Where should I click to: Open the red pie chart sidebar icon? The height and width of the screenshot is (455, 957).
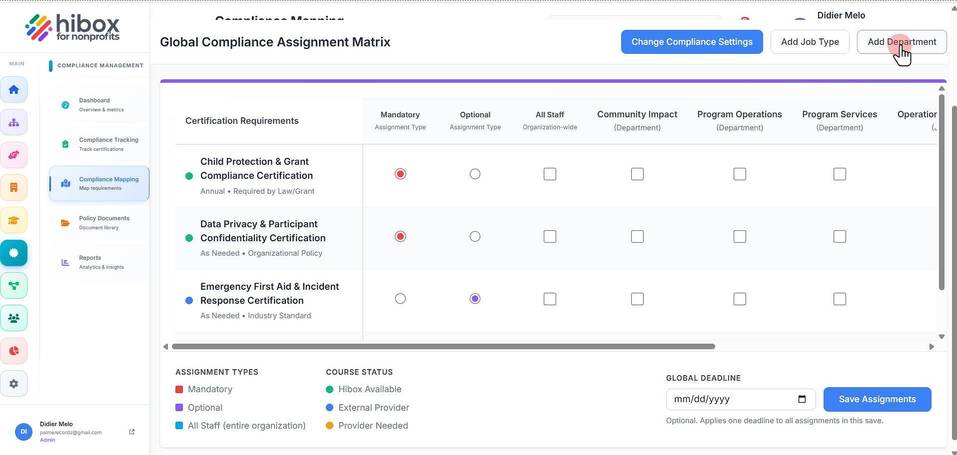[x=13, y=351]
